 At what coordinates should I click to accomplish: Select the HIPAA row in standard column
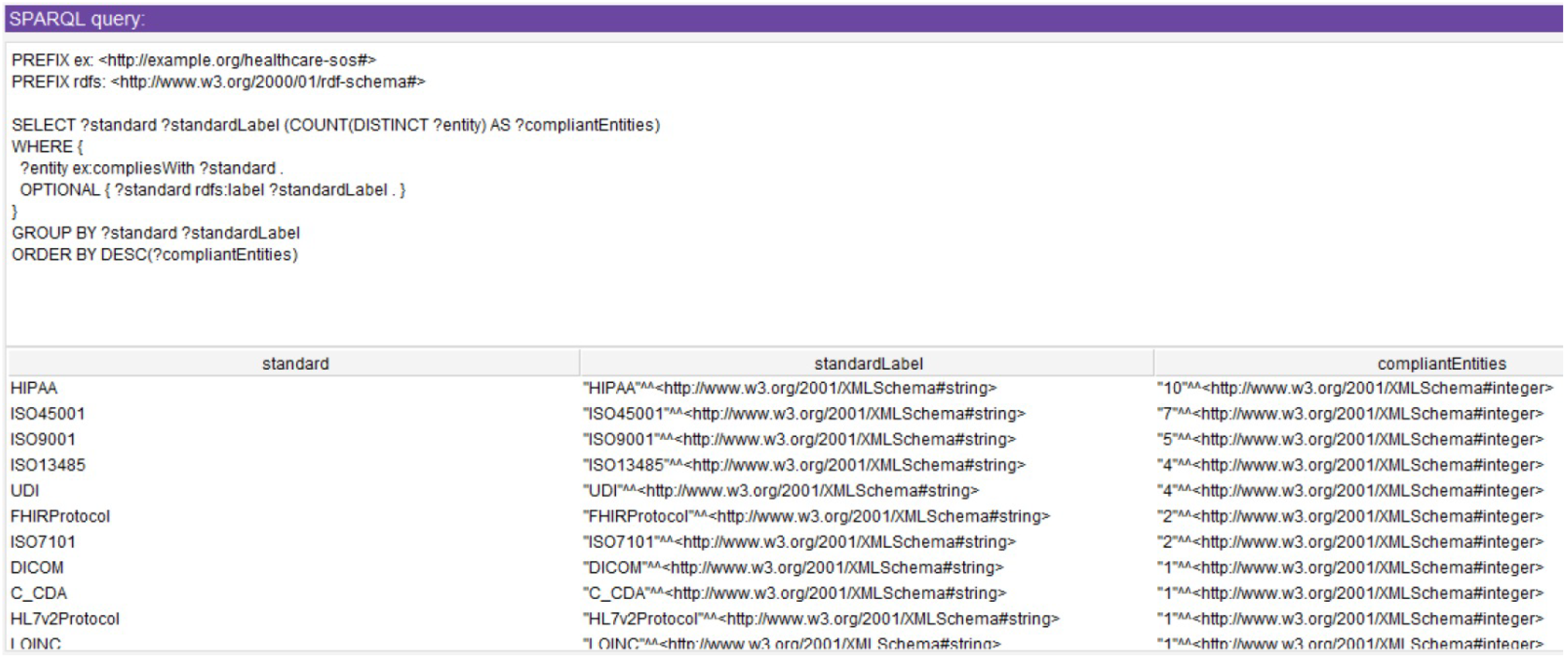(x=34, y=388)
